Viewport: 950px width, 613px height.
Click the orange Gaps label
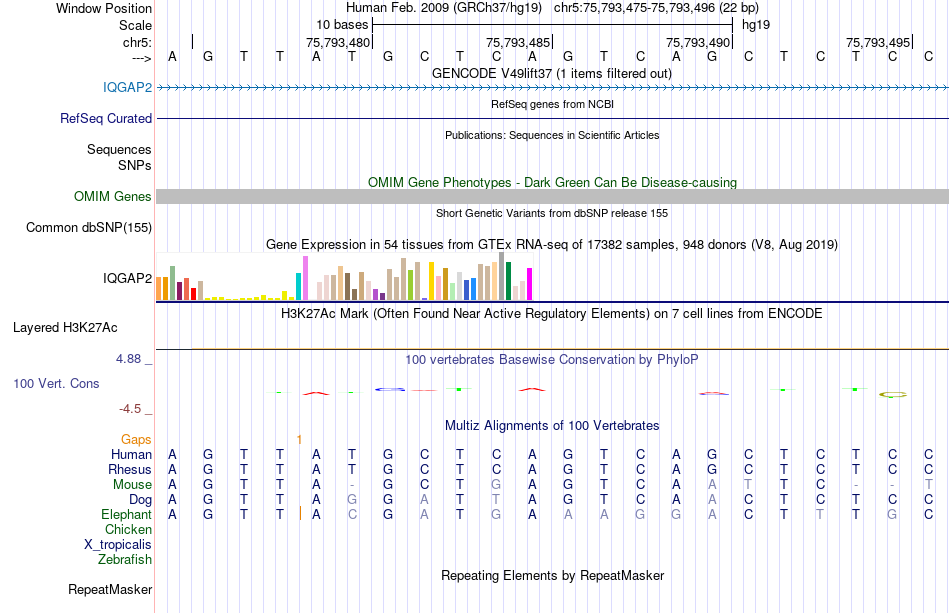(136, 439)
